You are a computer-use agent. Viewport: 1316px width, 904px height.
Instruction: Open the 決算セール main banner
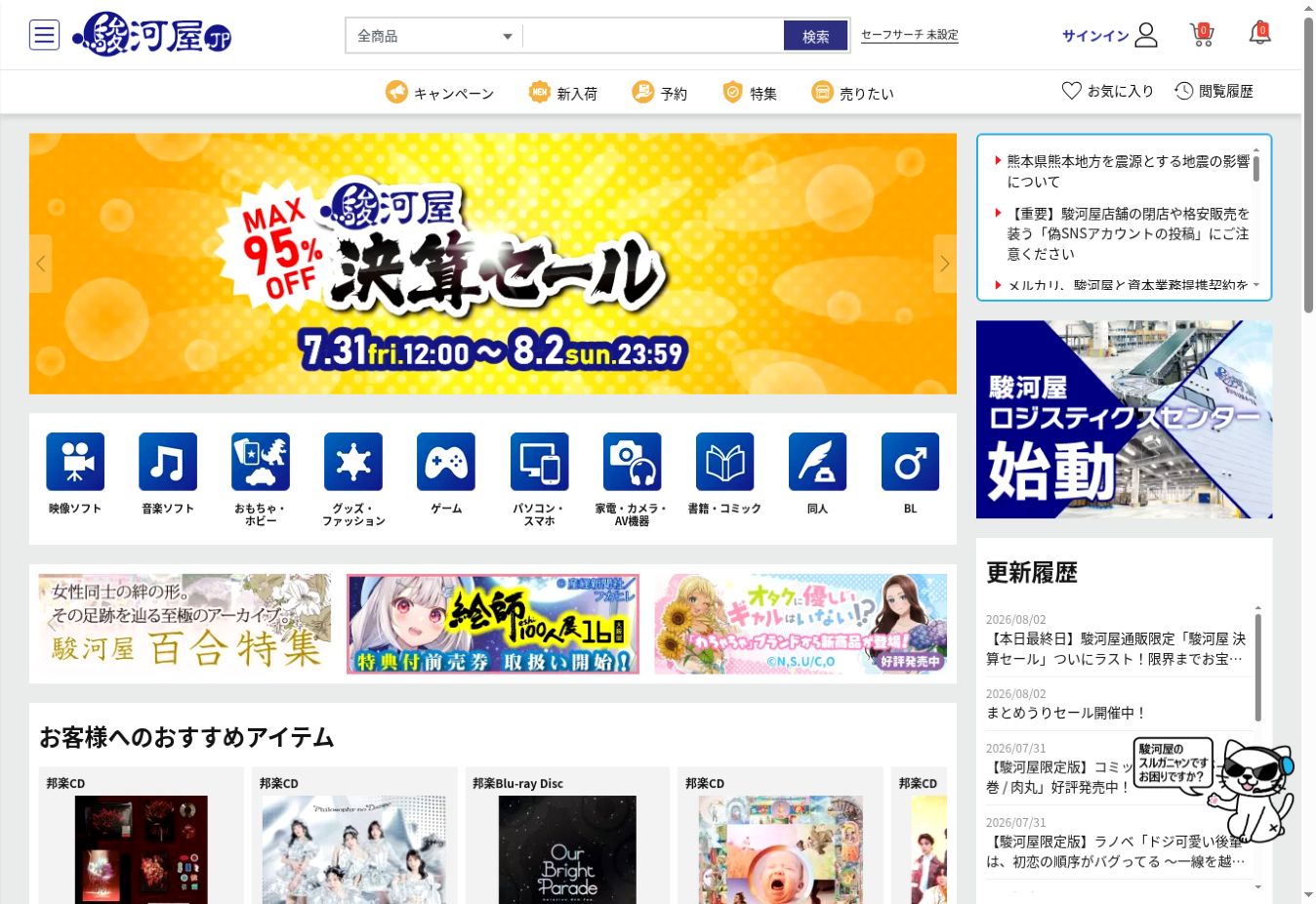[493, 264]
